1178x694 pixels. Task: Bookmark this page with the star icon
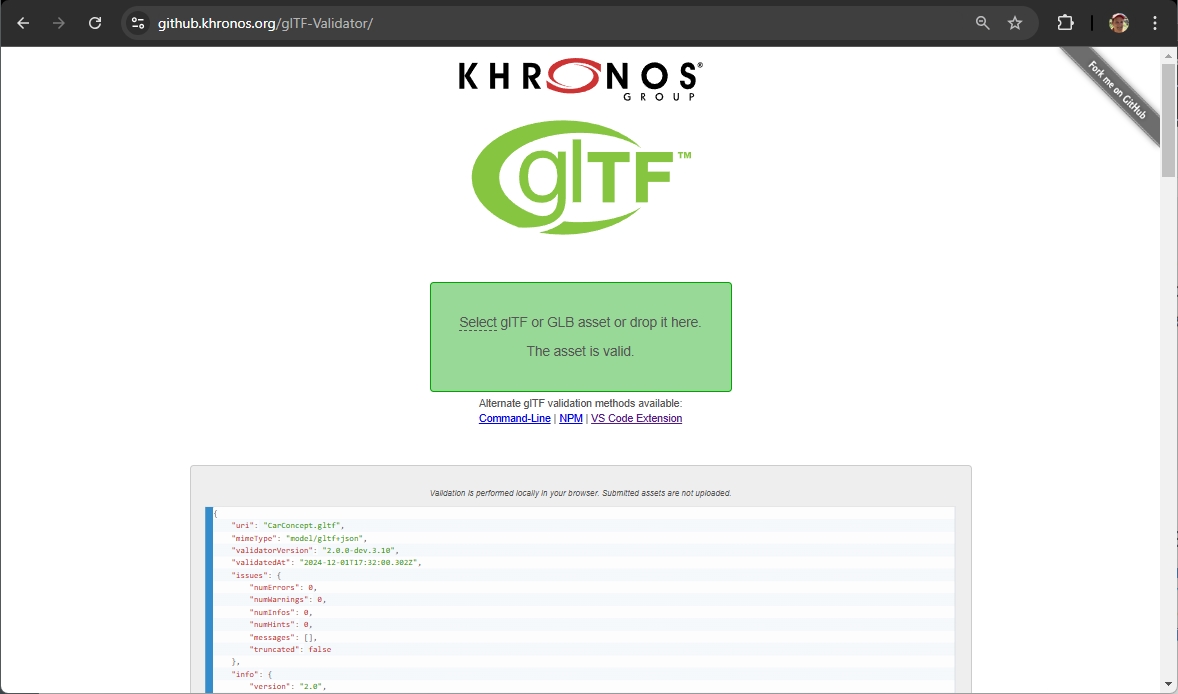click(1015, 23)
